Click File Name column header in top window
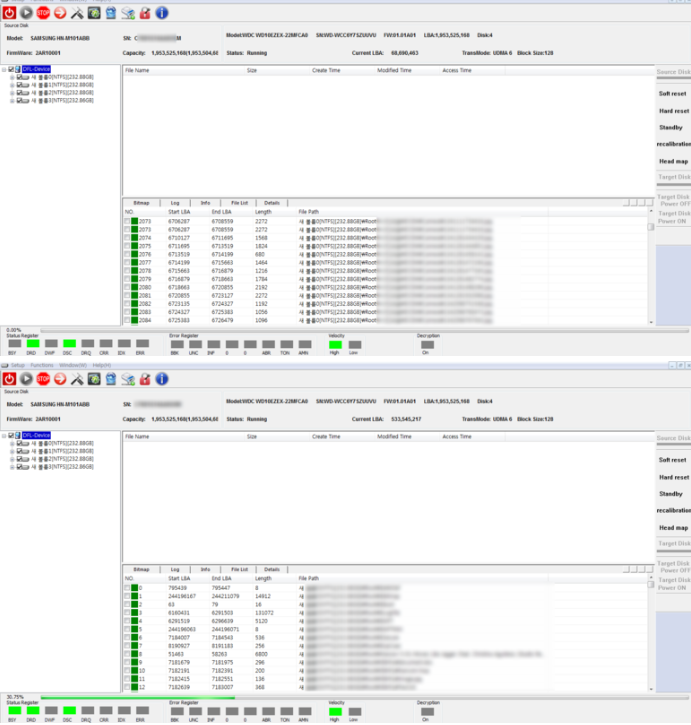 pos(184,70)
